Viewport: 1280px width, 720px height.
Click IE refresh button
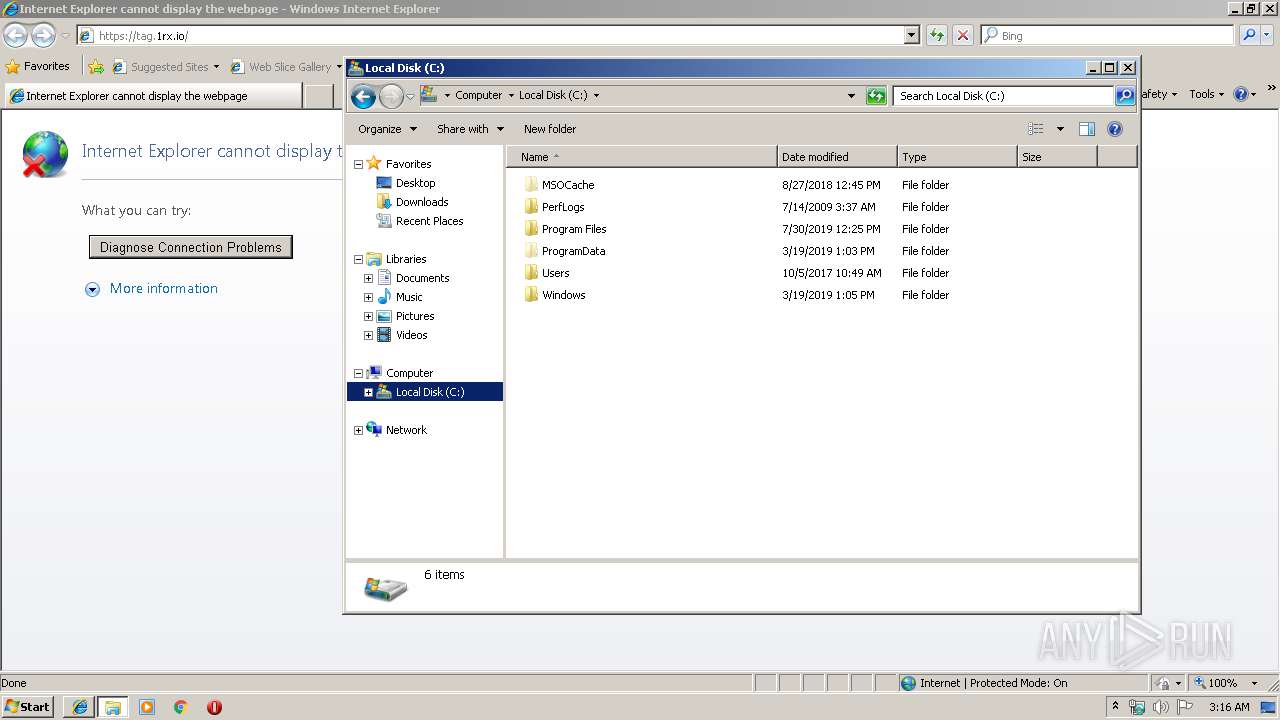click(x=936, y=35)
